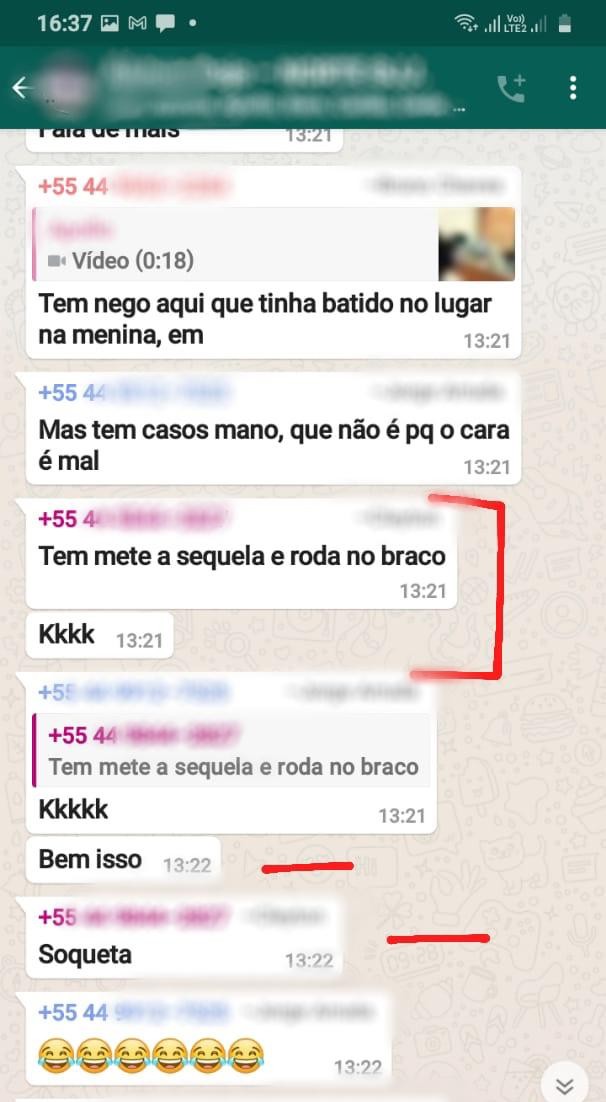This screenshot has width=606, height=1102.
Task: Tap the video camera icon beside Vídeo
Action: pyautogui.click(x=57, y=261)
